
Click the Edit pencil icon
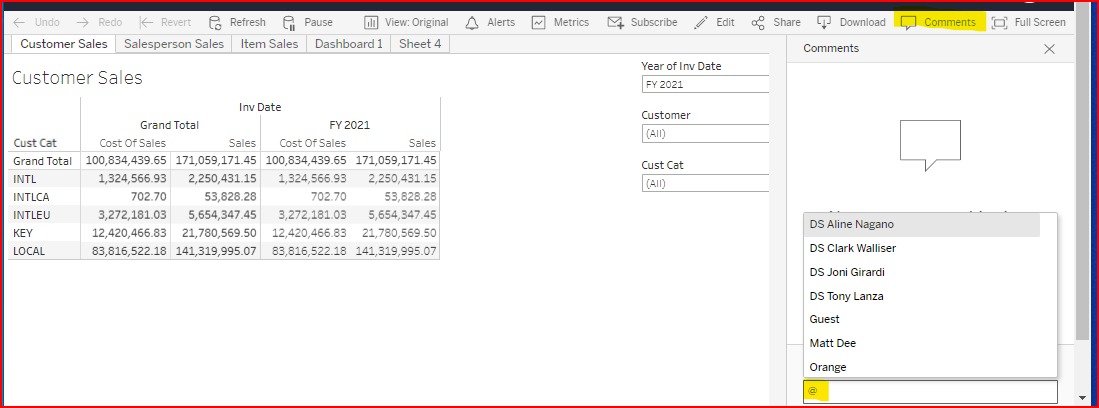[701, 22]
